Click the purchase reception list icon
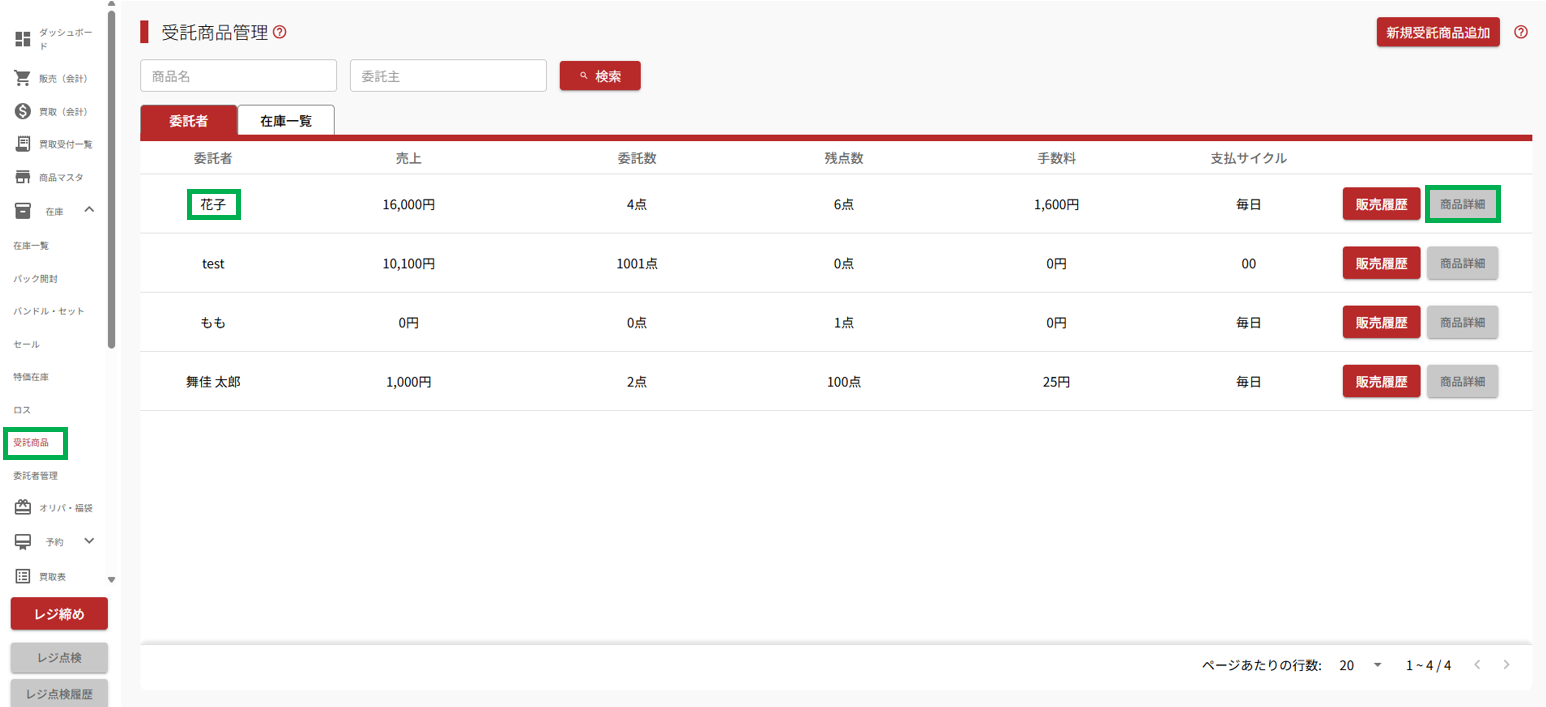The width and height of the screenshot is (1546, 707). pyautogui.click(x=22, y=144)
